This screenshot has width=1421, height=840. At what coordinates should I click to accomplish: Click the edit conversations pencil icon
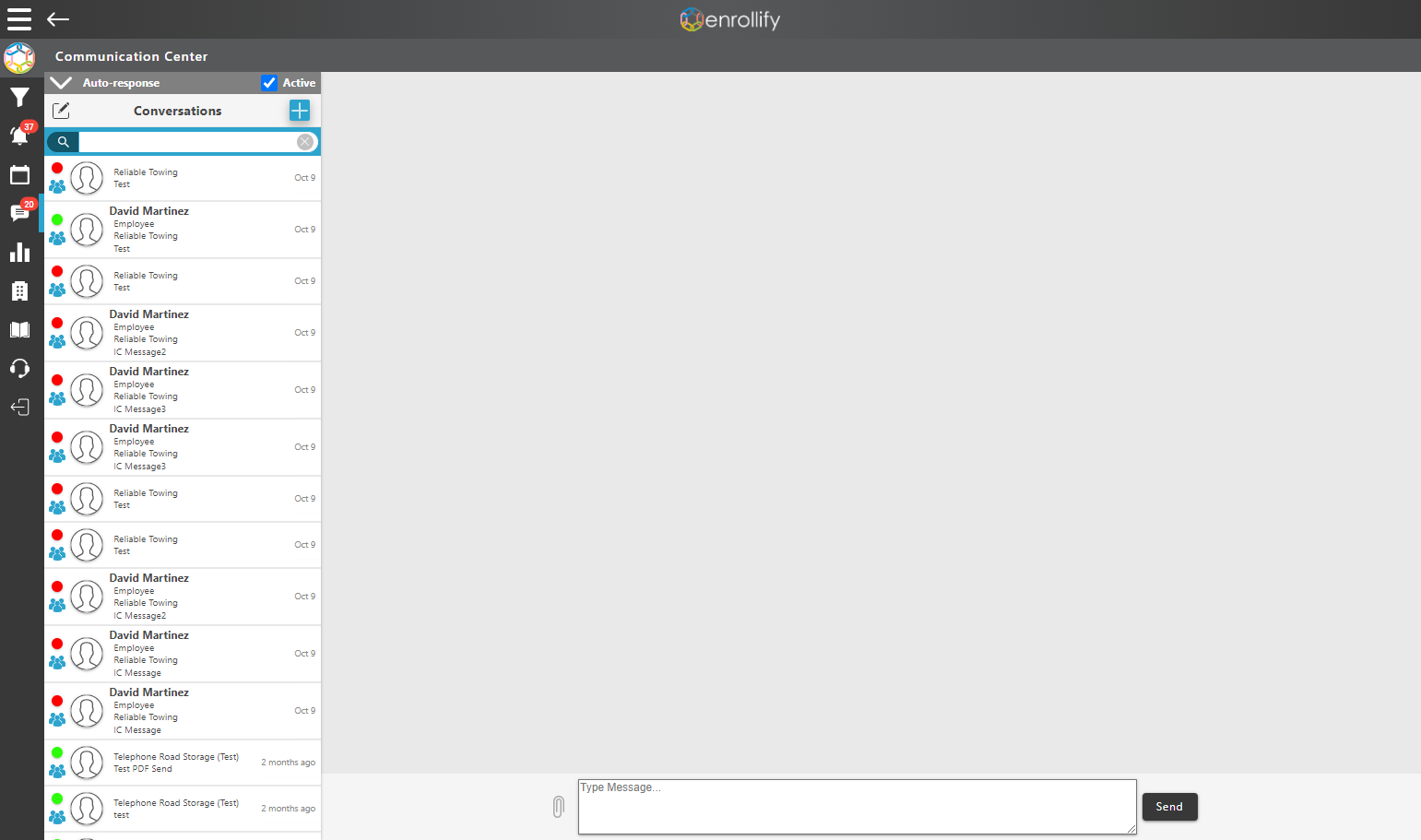click(x=61, y=111)
